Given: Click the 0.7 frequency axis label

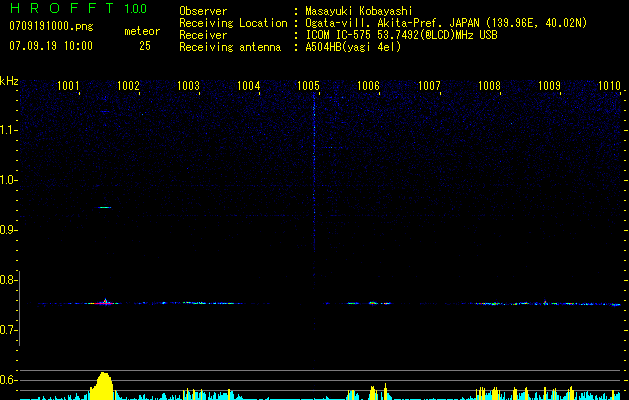Looking at the screenshot, I should [x=8, y=330].
